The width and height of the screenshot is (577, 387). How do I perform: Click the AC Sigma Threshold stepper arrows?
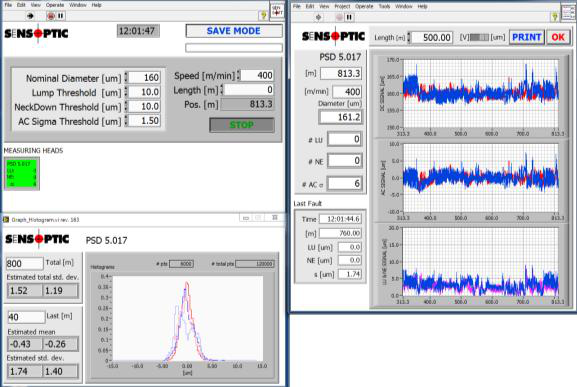[126, 121]
